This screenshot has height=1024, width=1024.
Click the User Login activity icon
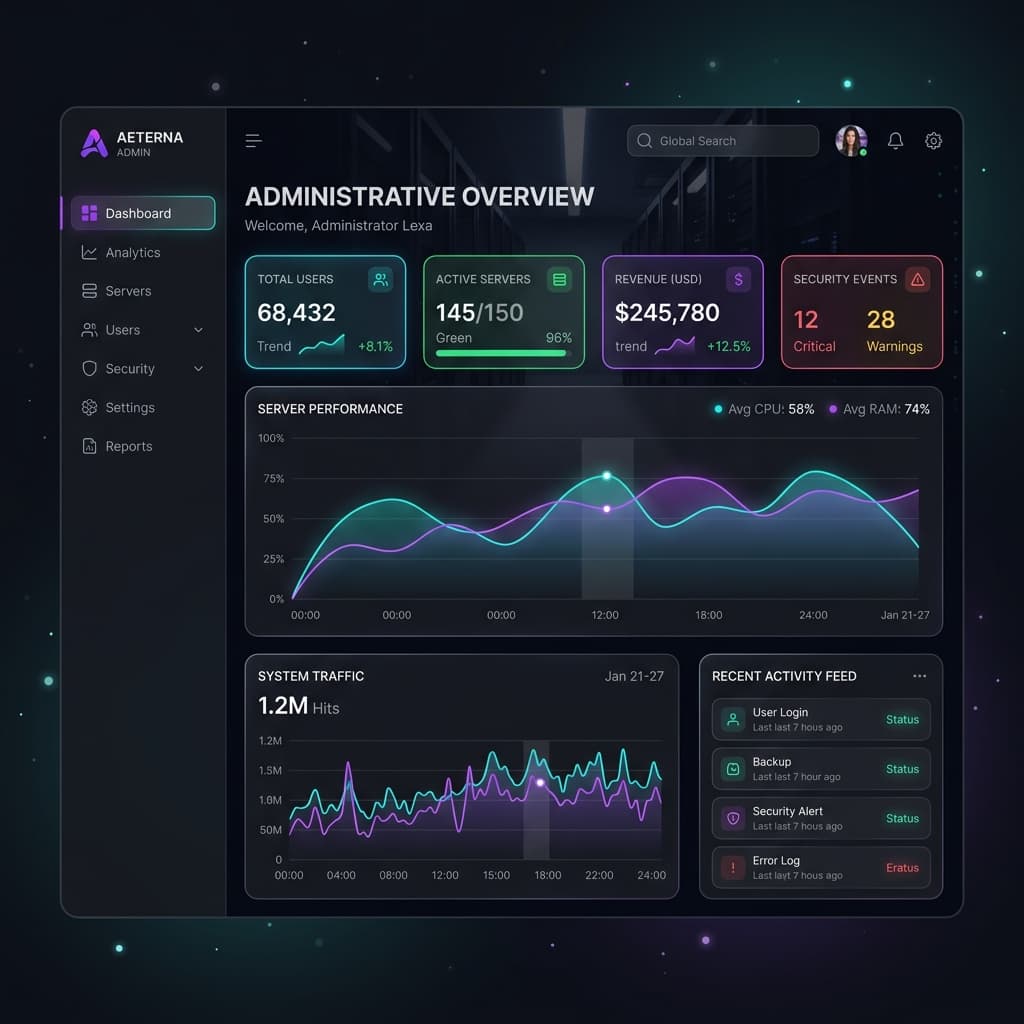(x=733, y=720)
